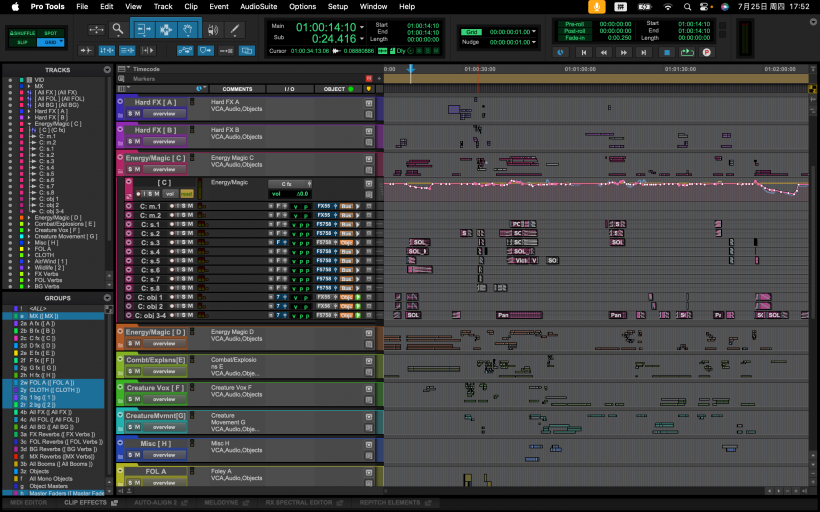This screenshot has height=512, width=820.
Task: Toggle read automation mode on [ C ] track
Action: point(186,194)
